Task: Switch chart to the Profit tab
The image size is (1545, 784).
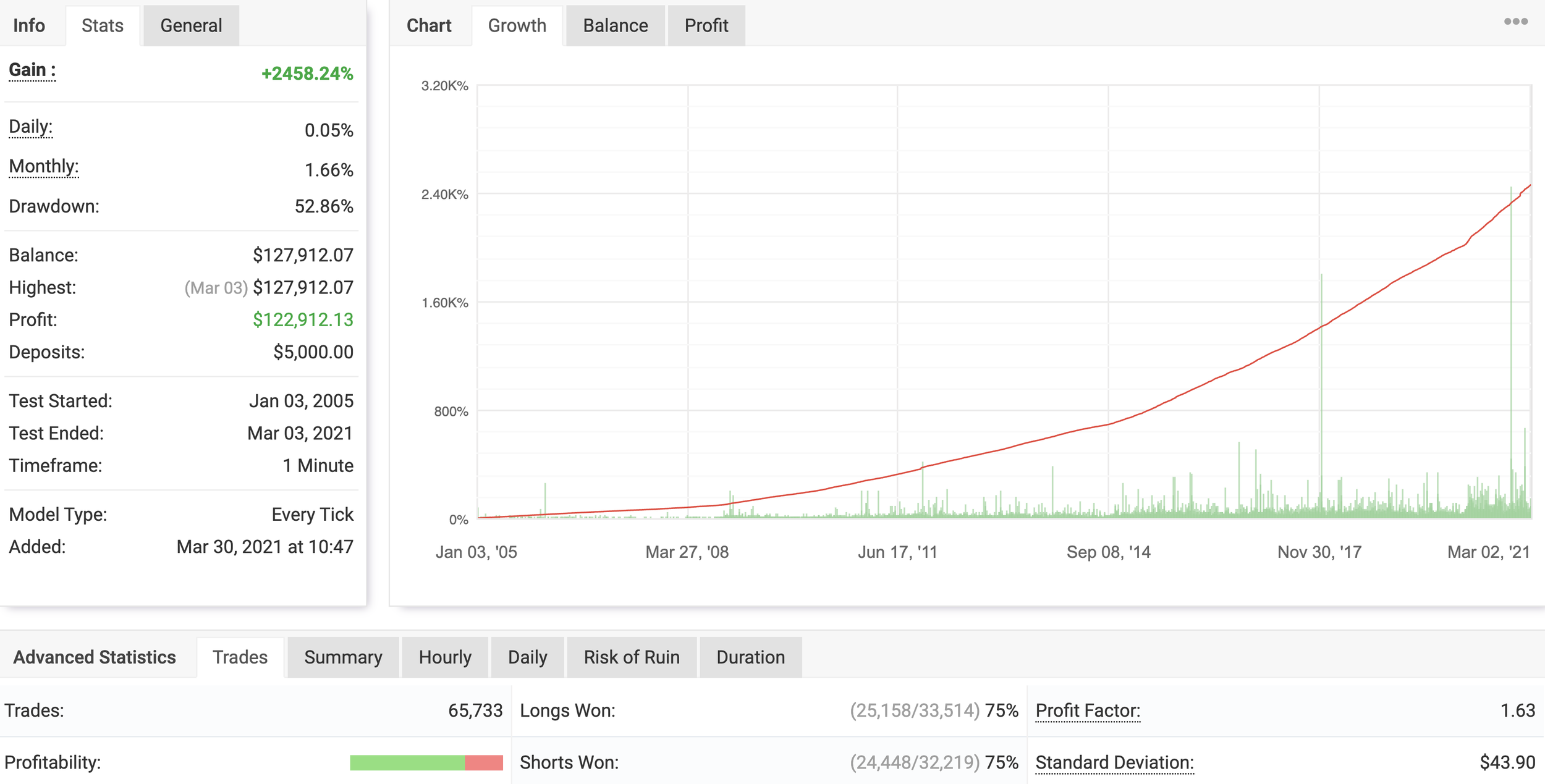Action: 706,25
